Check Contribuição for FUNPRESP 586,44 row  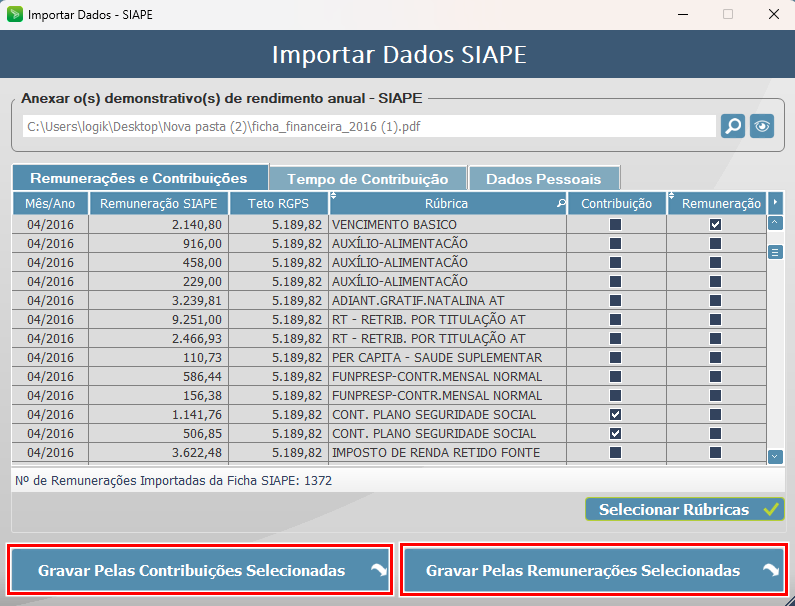click(616, 377)
